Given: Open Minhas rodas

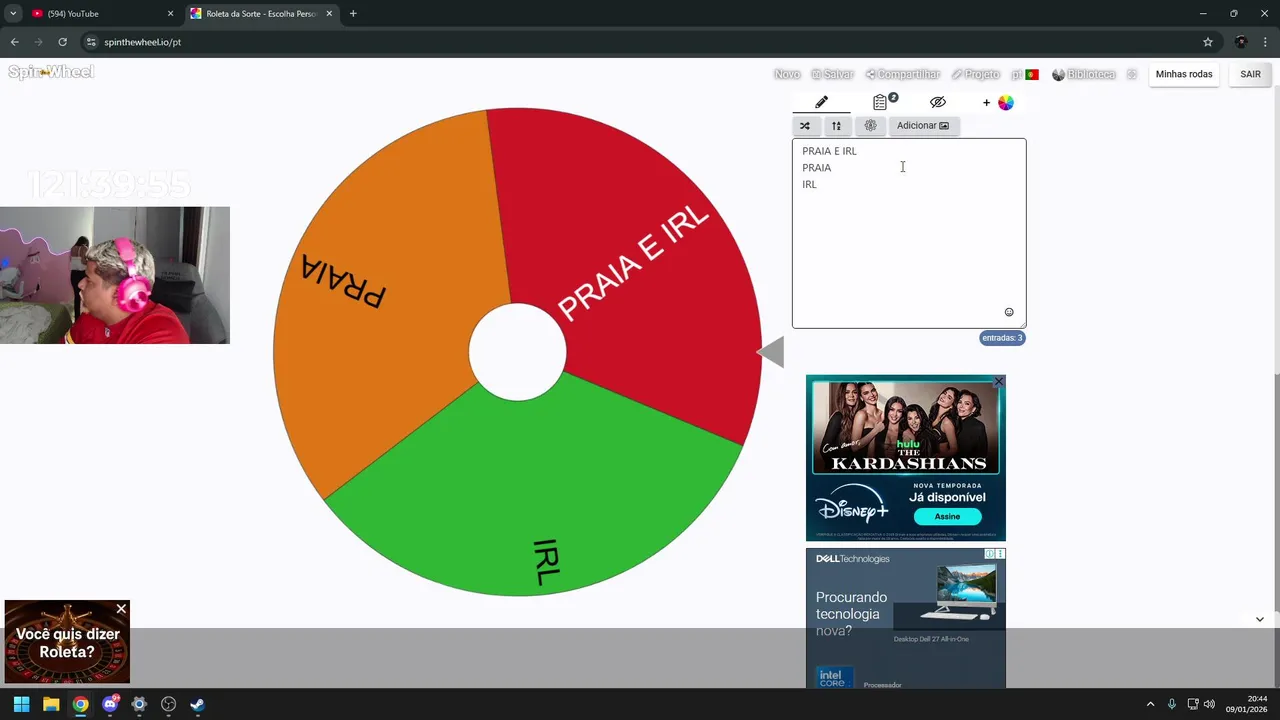Looking at the screenshot, I should (x=1184, y=74).
